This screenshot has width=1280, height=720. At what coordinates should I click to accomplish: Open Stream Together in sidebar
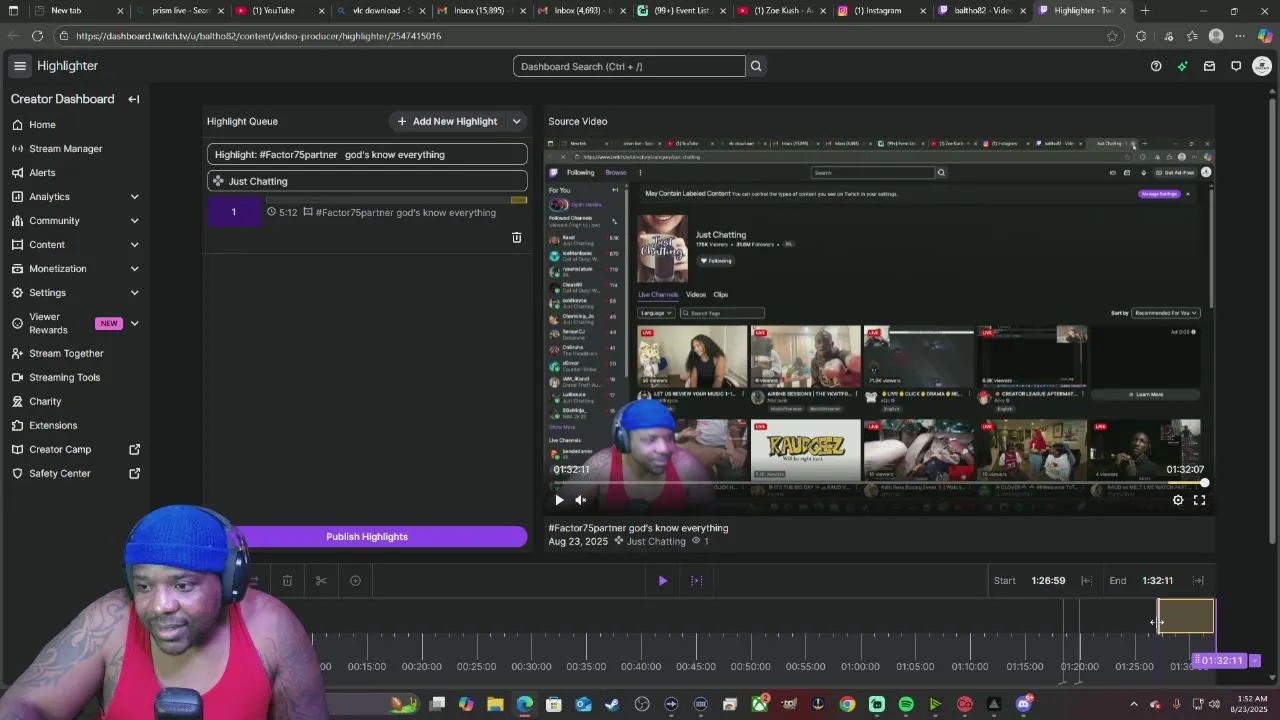point(66,353)
